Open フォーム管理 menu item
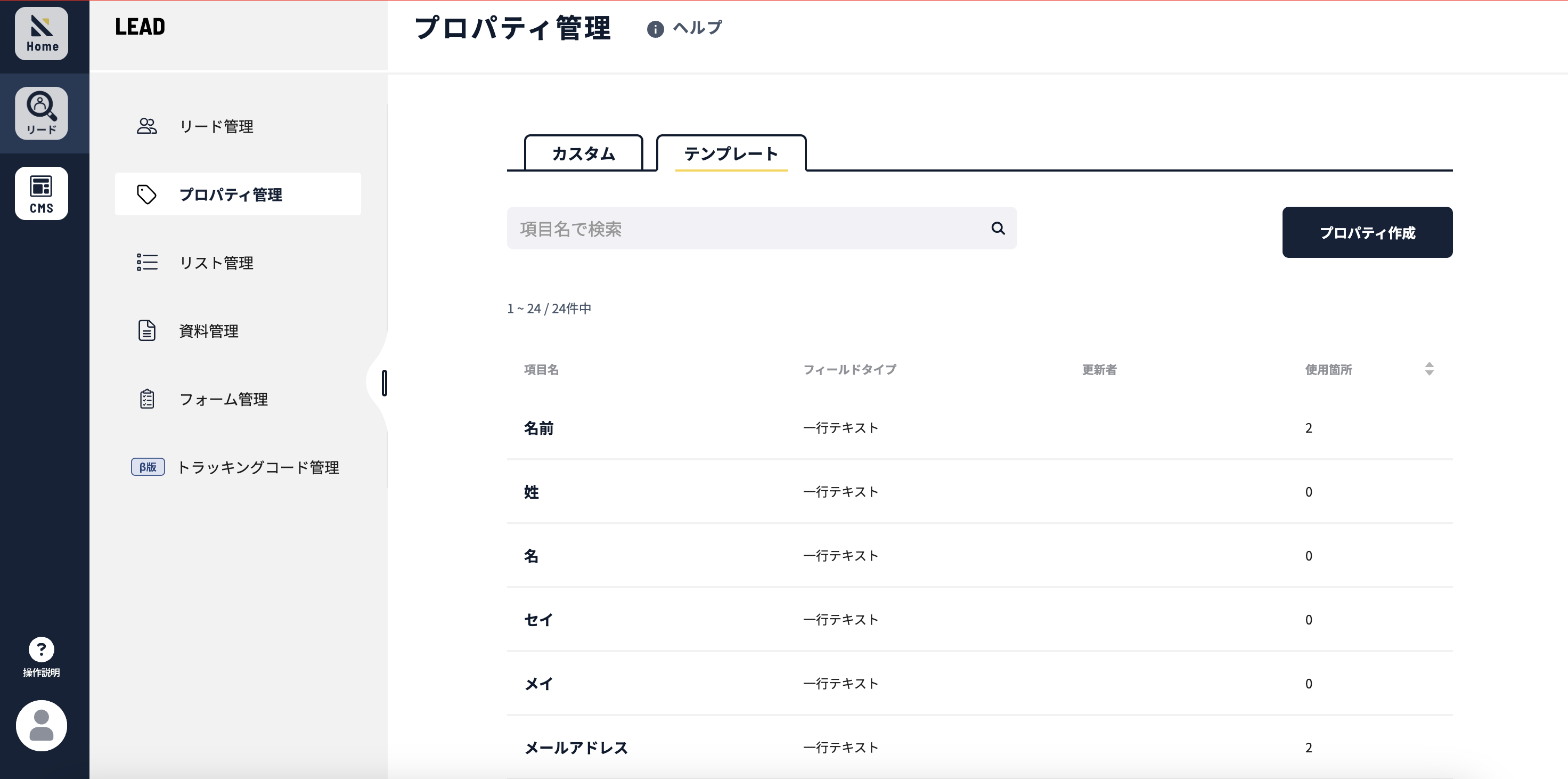The image size is (1568, 779). point(238,399)
